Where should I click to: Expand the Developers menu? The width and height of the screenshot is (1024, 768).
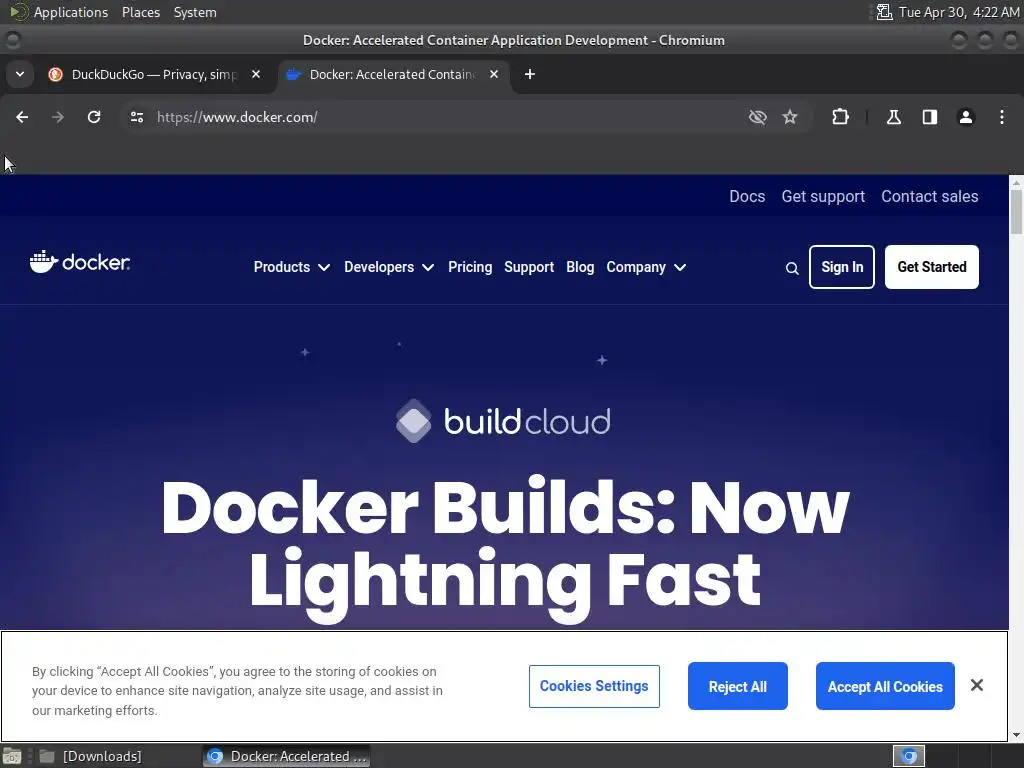click(389, 267)
